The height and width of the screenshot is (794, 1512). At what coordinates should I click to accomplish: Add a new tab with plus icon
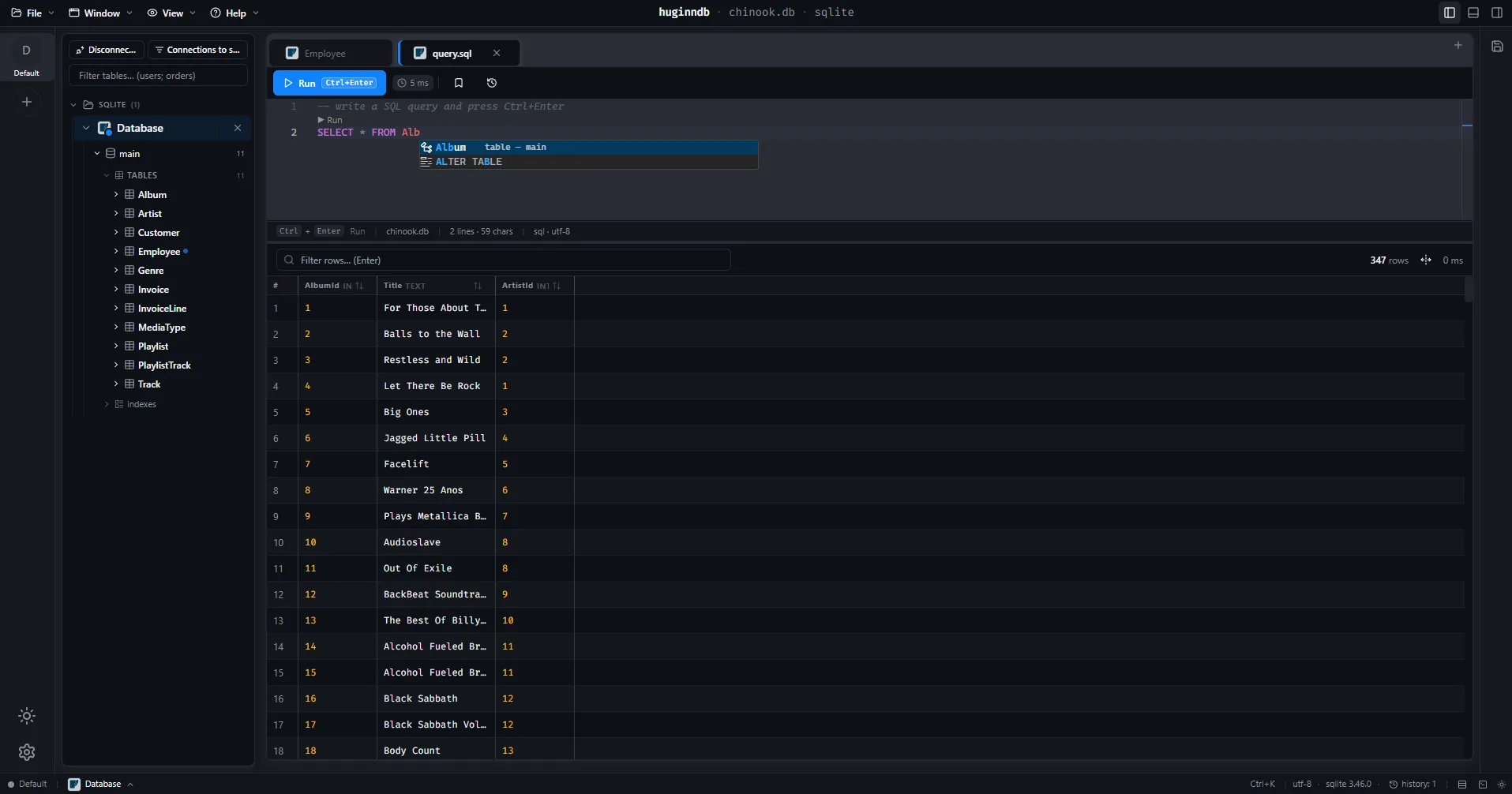1458,45
